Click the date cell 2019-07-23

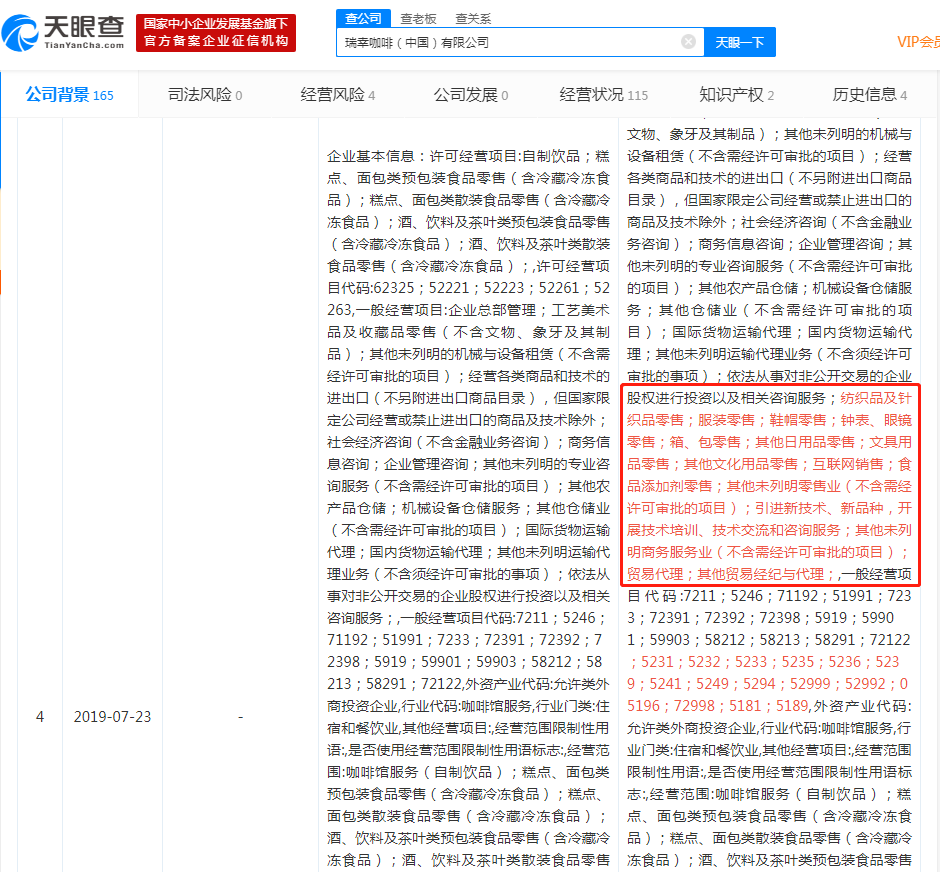pos(112,717)
